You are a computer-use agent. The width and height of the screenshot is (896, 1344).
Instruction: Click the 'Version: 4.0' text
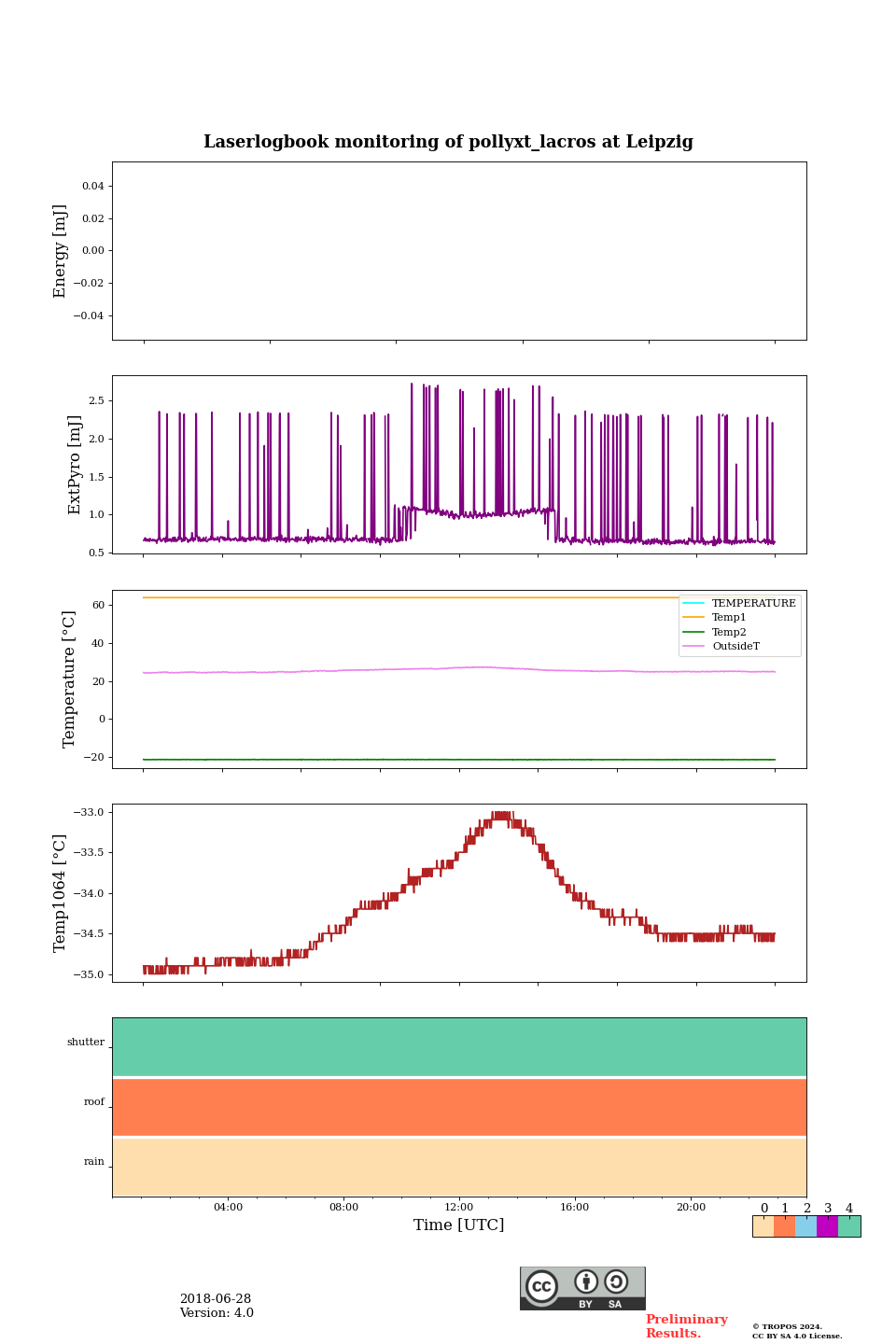click(x=217, y=1312)
